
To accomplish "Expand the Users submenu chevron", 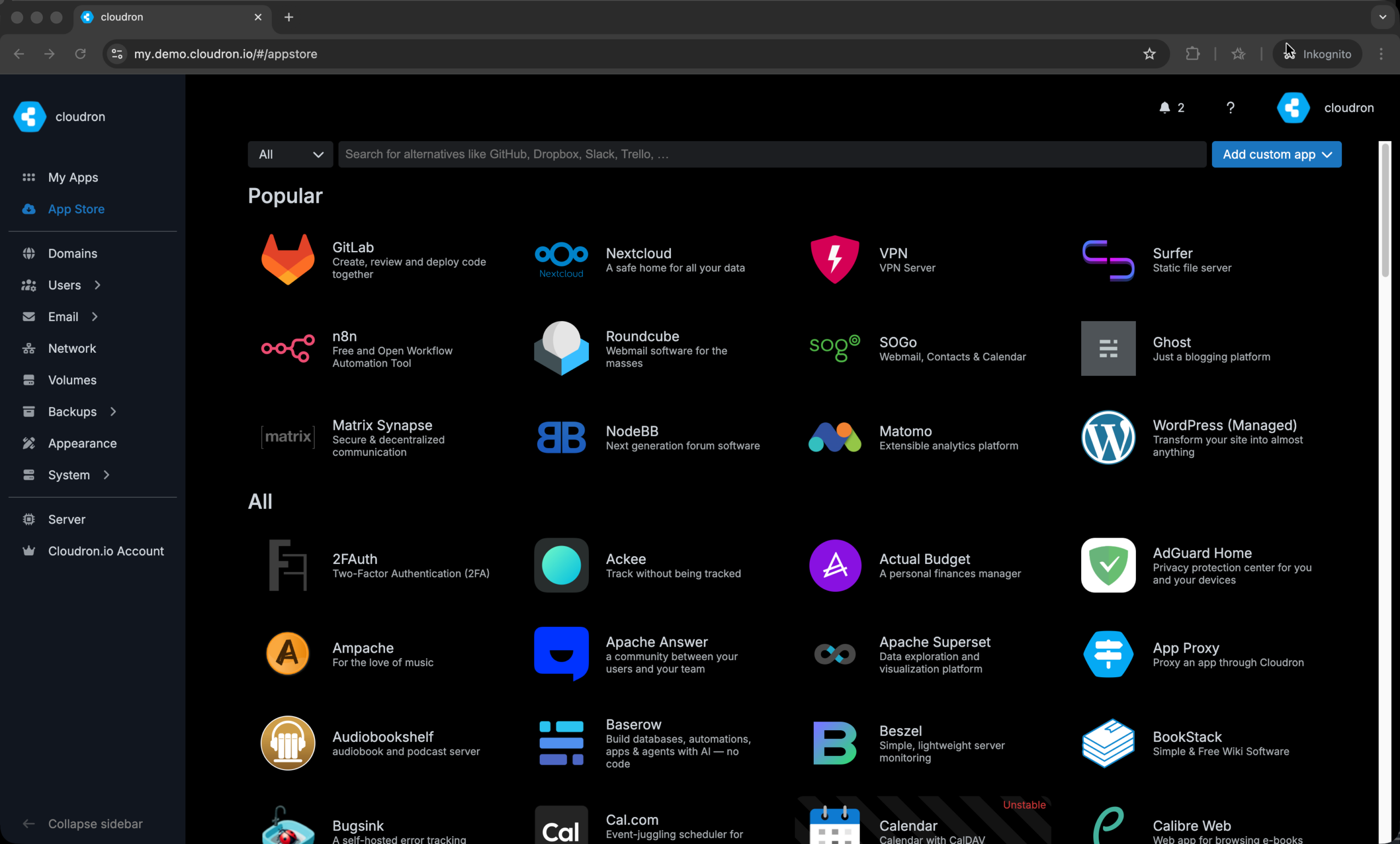I will point(98,285).
